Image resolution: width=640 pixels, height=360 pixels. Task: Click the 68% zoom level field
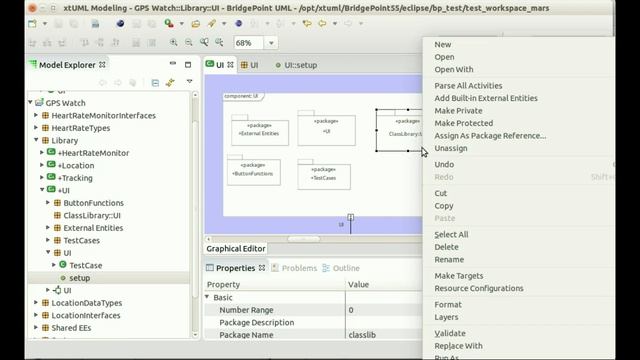click(x=249, y=43)
